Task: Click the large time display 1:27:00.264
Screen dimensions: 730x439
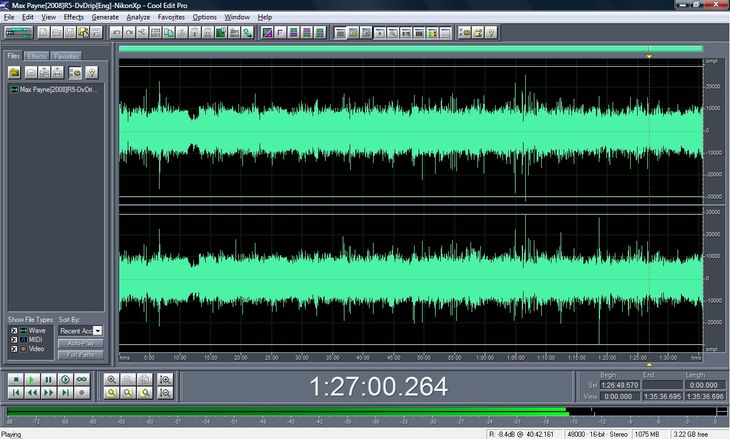Action: [379, 386]
